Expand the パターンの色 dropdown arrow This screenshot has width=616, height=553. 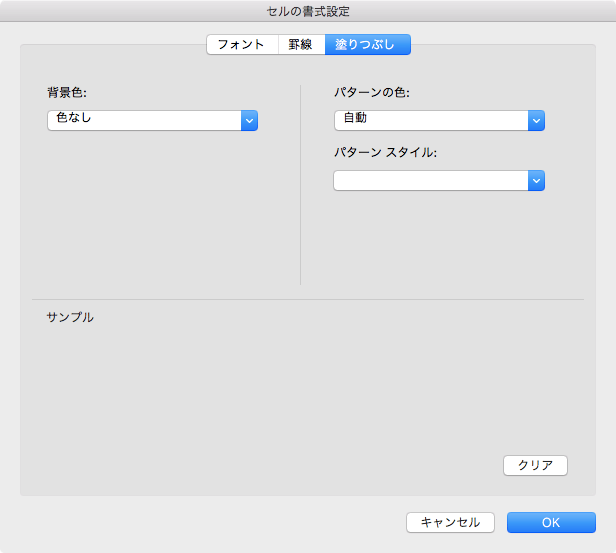click(x=536, y=121)
